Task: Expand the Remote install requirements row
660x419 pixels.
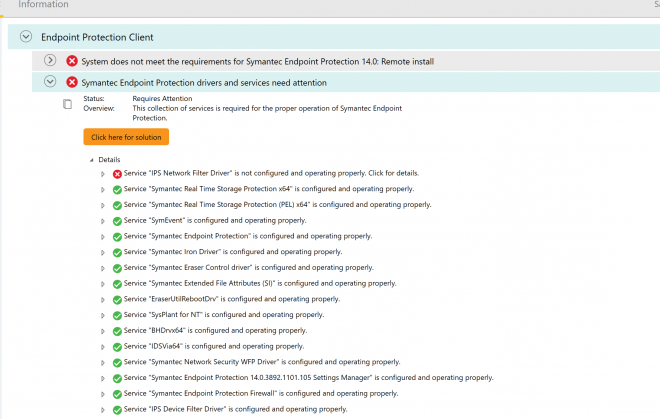Action: click(x=50, y=60)
